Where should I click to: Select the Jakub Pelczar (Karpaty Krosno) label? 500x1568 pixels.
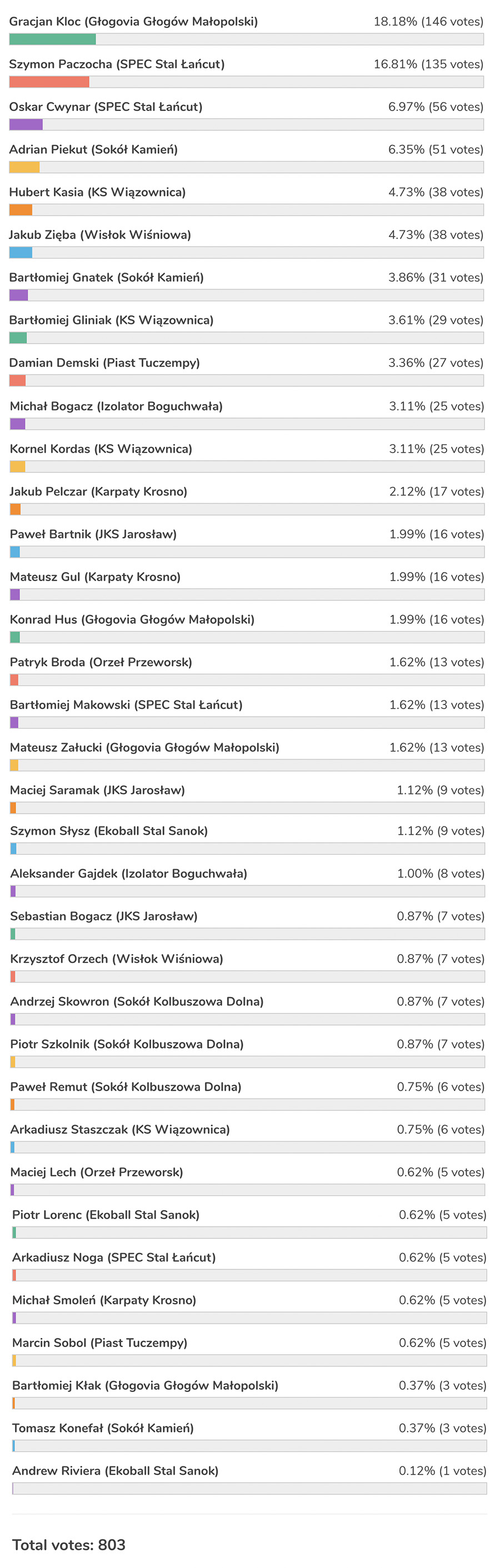(99, 491)
